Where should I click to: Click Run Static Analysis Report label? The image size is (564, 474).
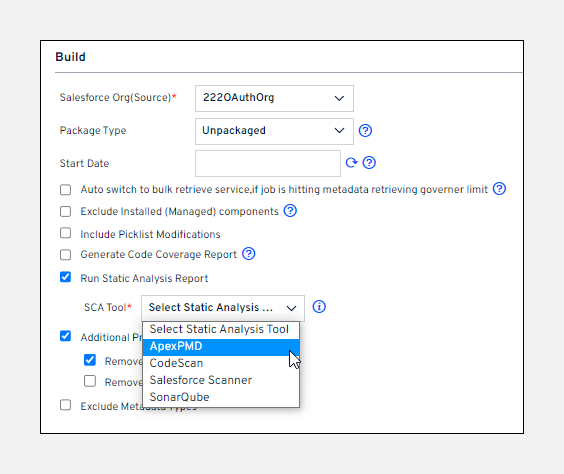[144, 278]
